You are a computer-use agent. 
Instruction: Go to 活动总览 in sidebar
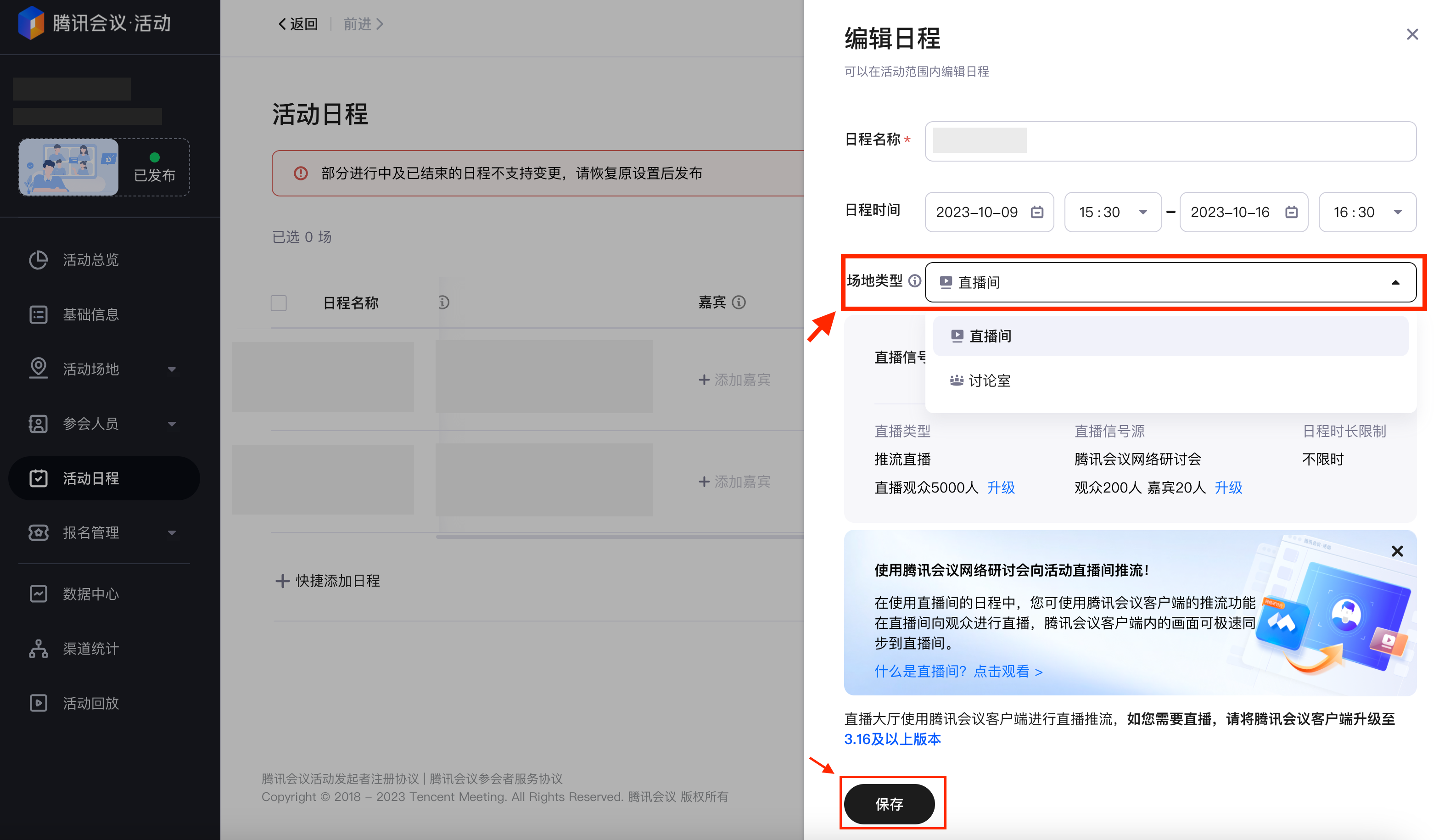pyautogui.click(x=91, y=260)
